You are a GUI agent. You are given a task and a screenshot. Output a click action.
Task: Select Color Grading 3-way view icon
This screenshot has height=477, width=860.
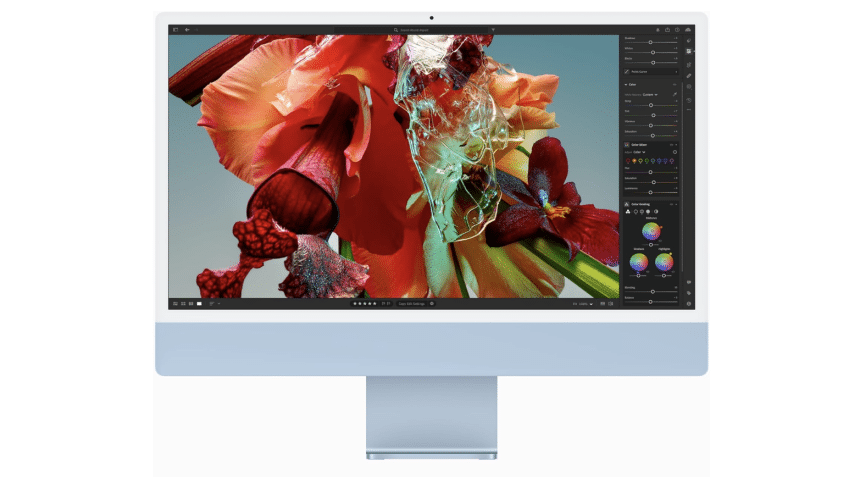tap(628, 212)
